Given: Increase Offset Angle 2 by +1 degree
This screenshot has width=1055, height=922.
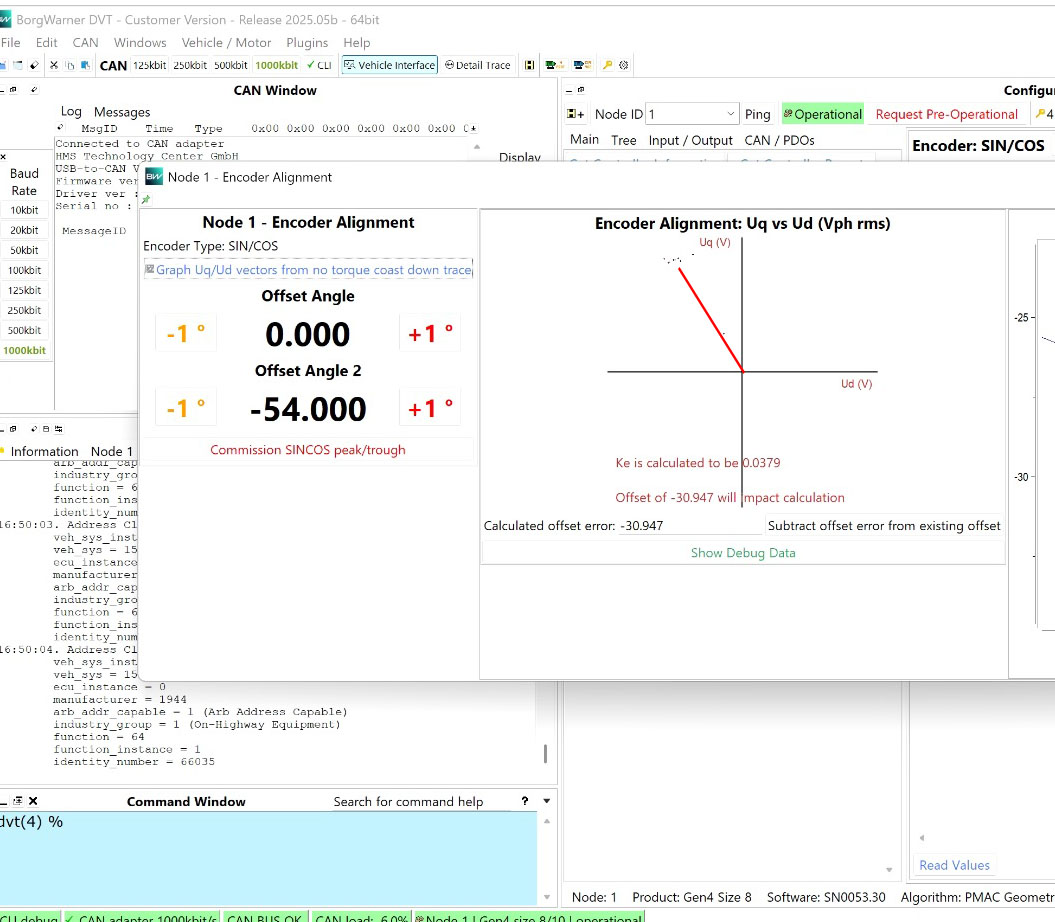Looking at the screenshot, I should 431,408.
